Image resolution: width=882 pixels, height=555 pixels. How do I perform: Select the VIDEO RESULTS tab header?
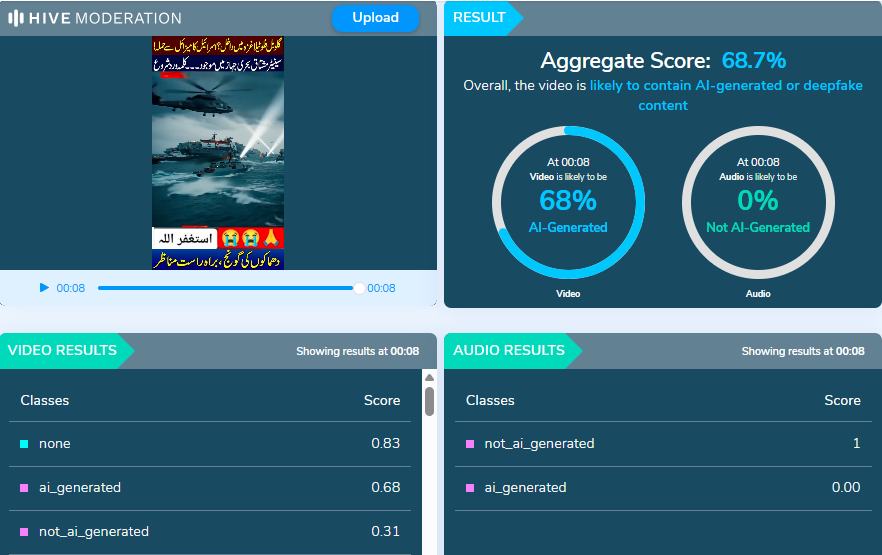62,351
